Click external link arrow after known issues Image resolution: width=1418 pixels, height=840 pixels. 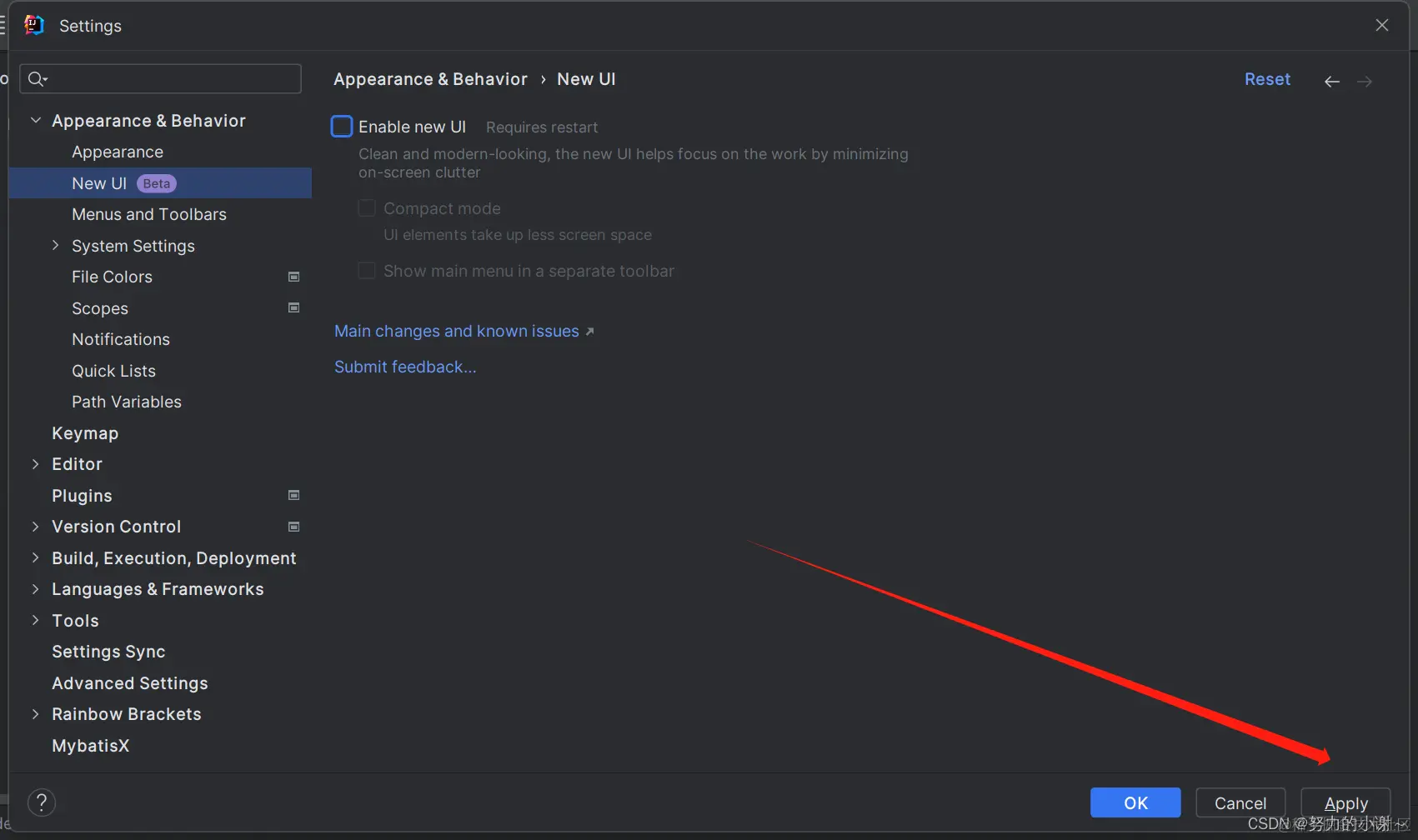589,332
